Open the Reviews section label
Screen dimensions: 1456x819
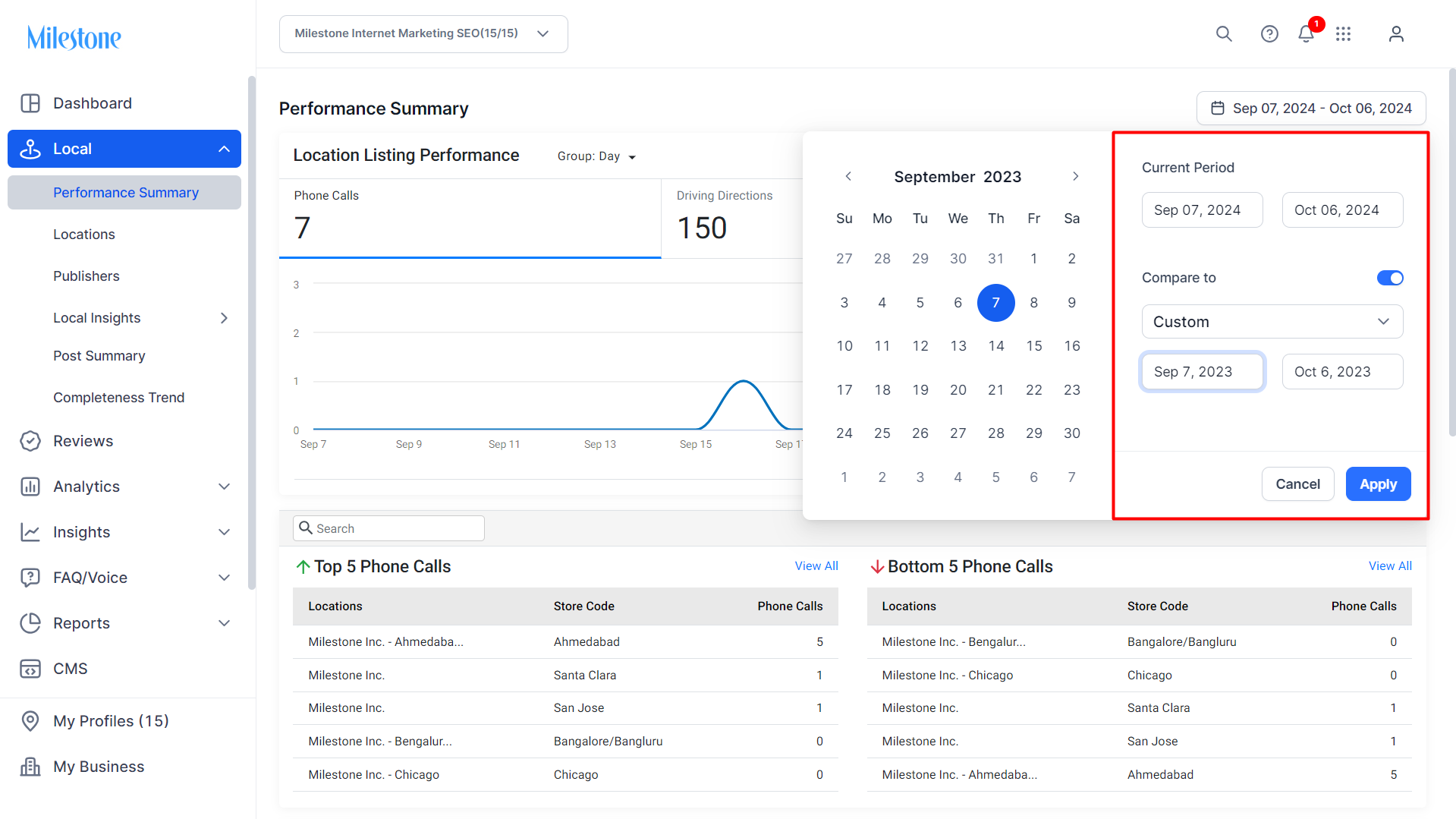pos(83,441)
